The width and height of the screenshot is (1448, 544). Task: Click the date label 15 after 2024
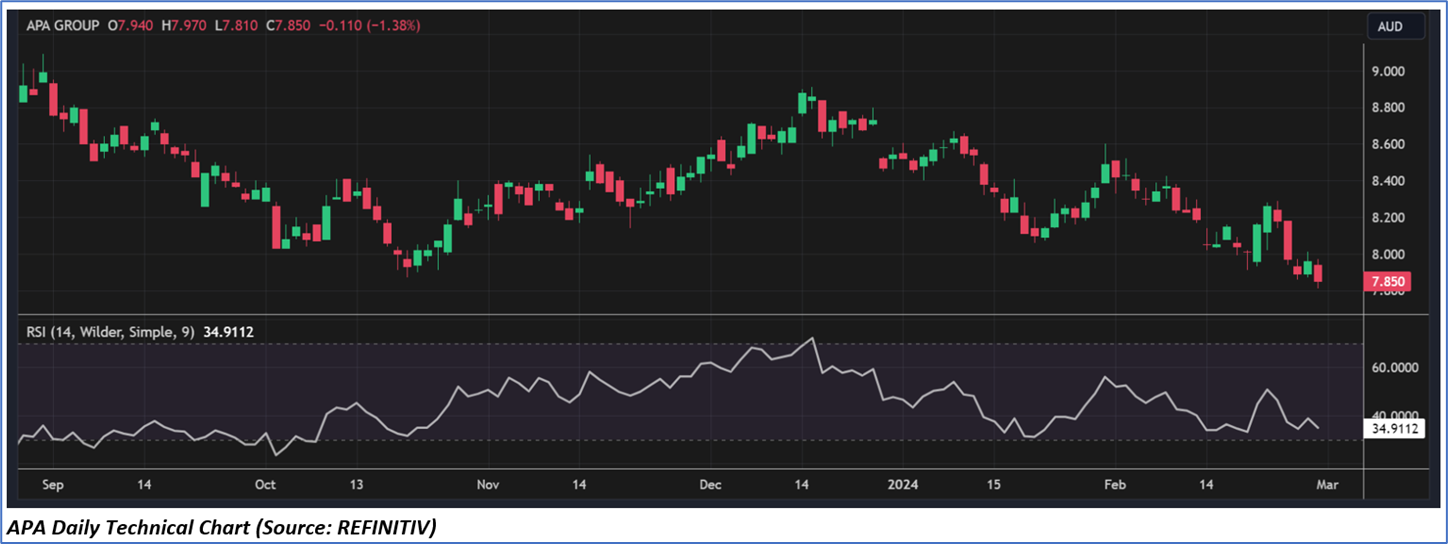pos(993,485)
